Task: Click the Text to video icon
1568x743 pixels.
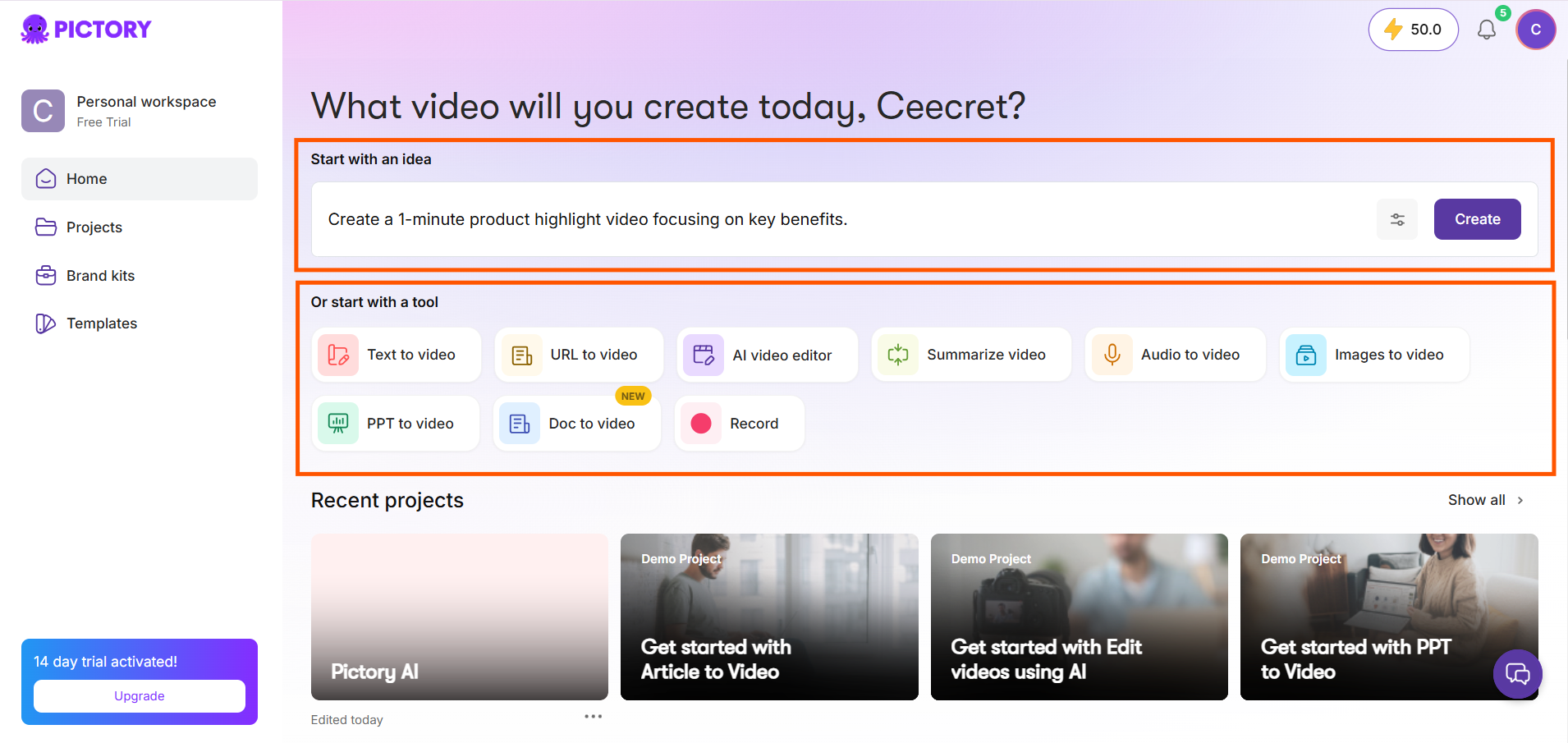Action: [x=338, y=355]
